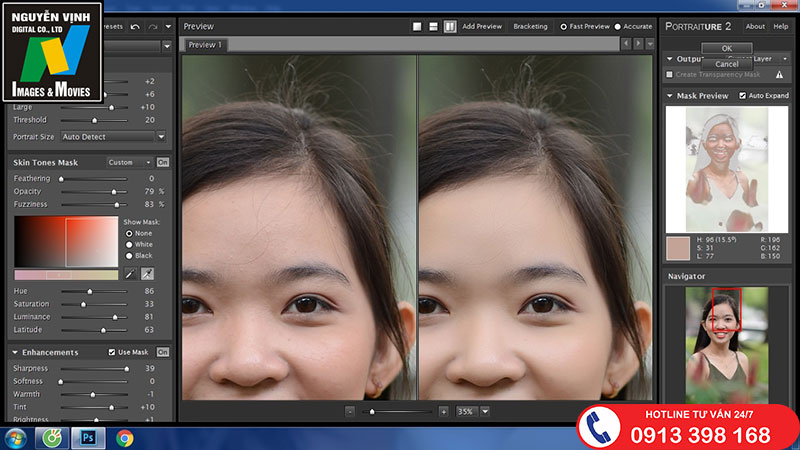This screenshot has width=800, height=450.
Task: Toggle the Use Mask checkbox
Action: [x=112, y=352]
